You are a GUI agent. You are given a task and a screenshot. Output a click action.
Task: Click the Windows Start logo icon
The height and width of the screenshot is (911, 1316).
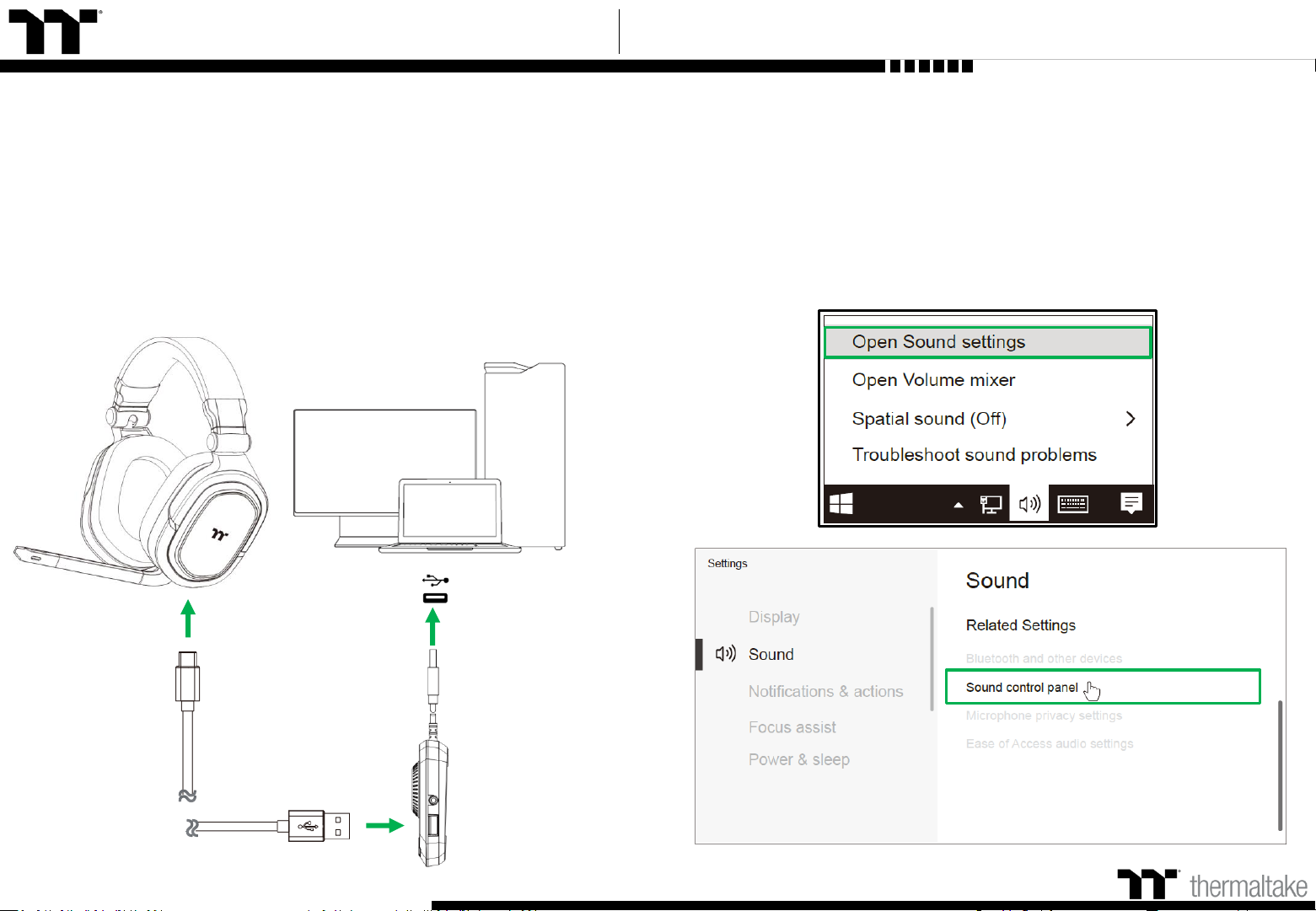point(841,504)
